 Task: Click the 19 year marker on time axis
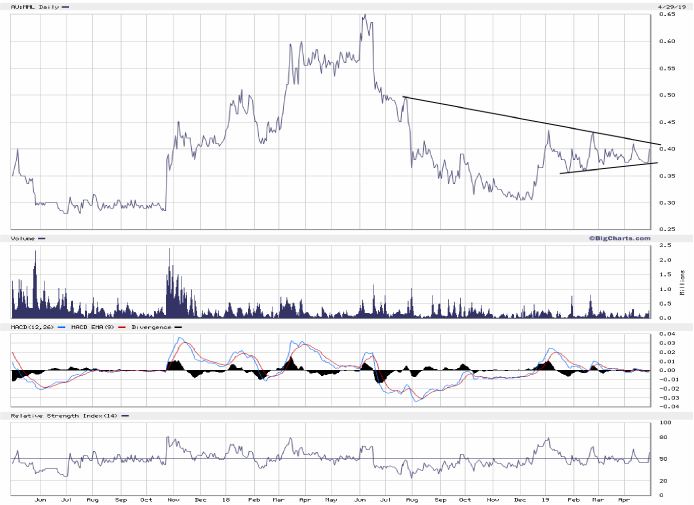(547, 498)
